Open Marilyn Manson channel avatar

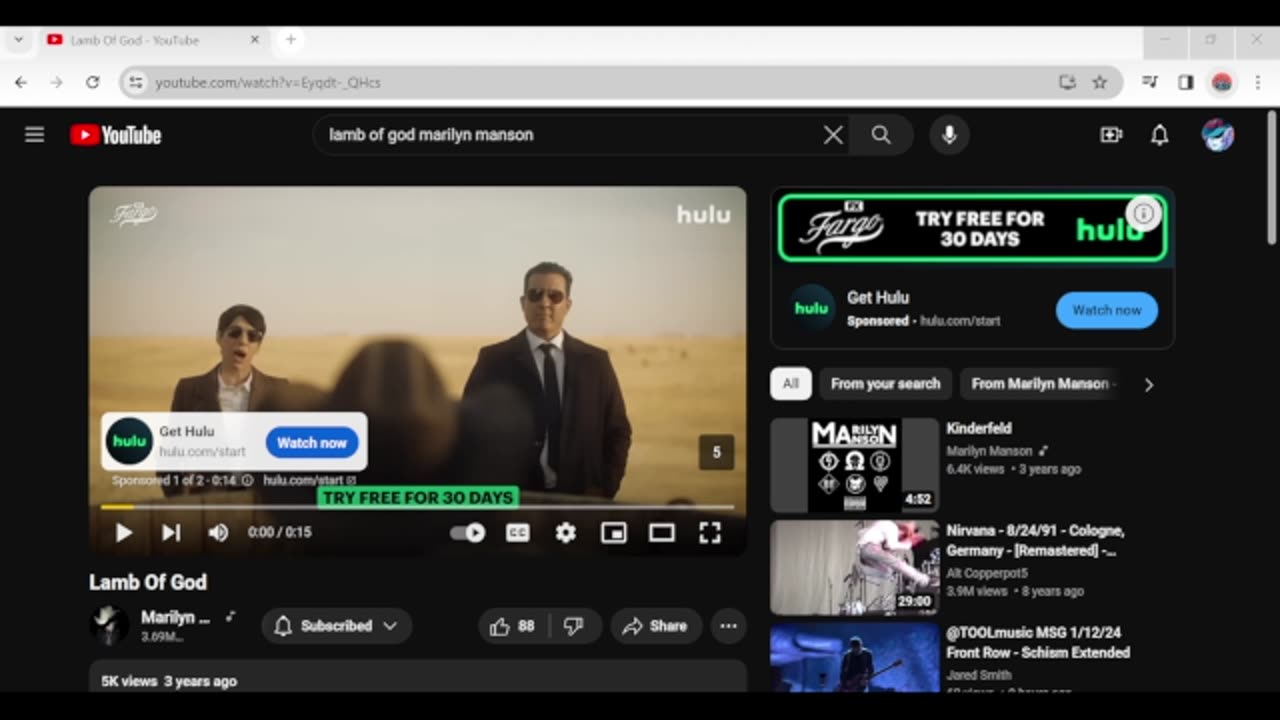coord(108,626)
